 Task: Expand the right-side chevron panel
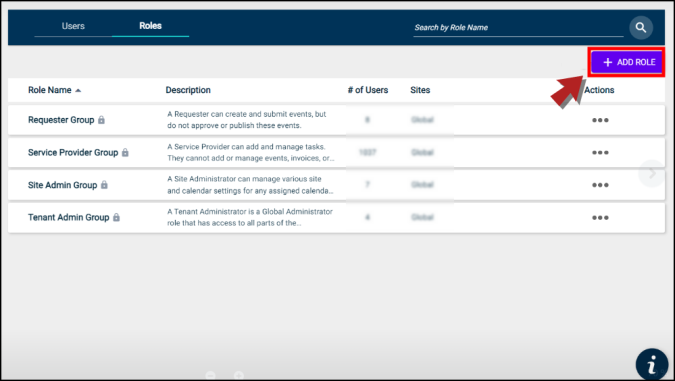coord(652,173)
